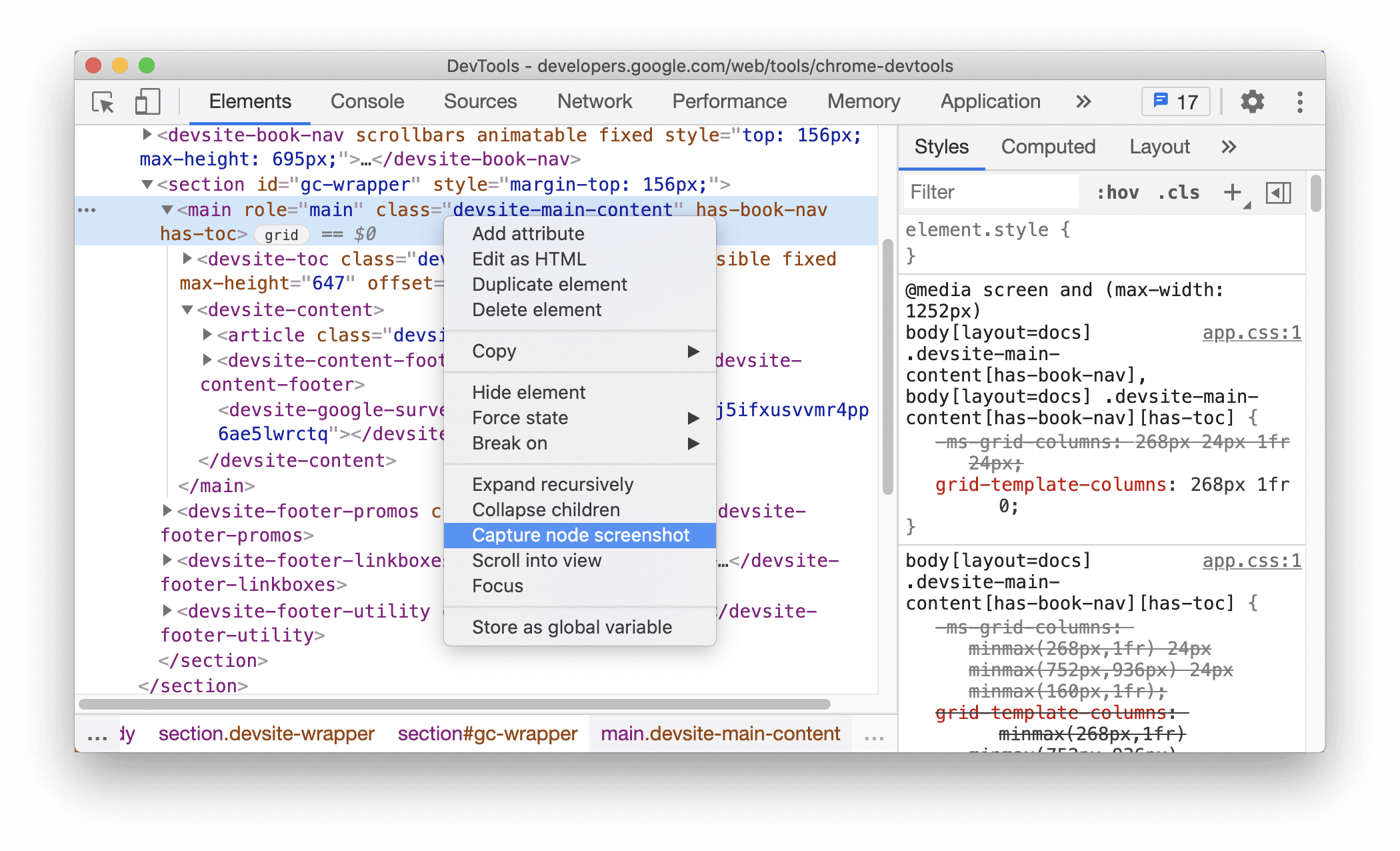
Task: Select the Copy submenu item
Action: (x=581, y=350)
